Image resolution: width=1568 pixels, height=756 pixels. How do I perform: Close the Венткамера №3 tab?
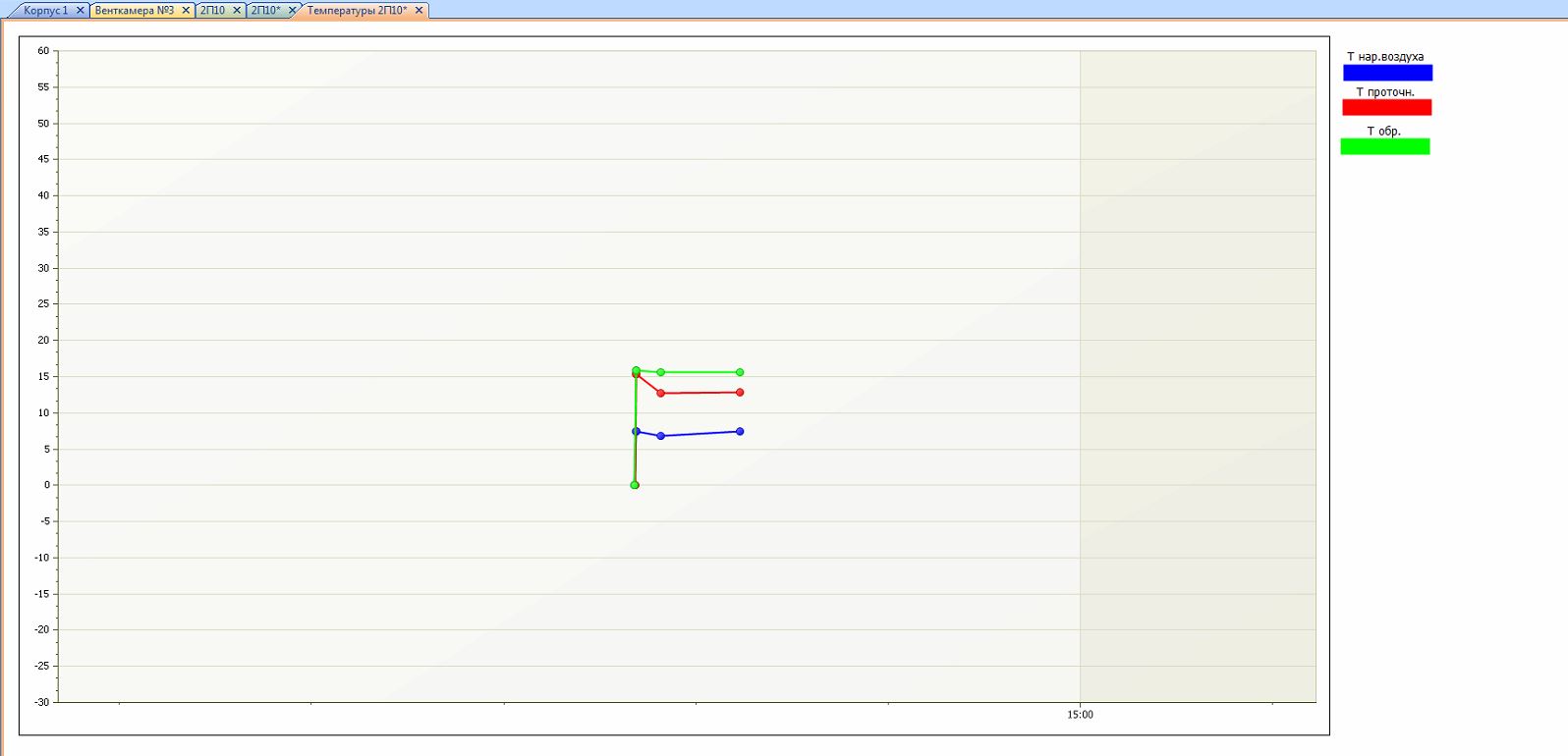pos(186,11)
